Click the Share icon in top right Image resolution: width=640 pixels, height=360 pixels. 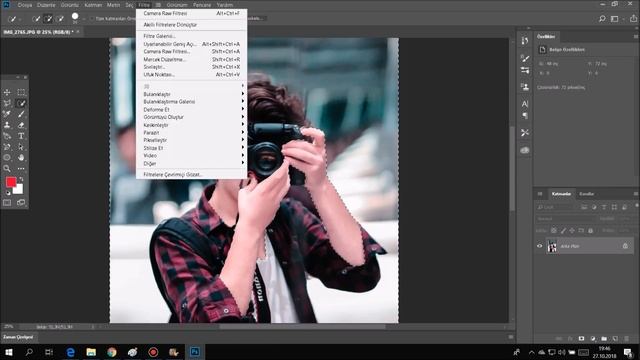tap(633, 18)
